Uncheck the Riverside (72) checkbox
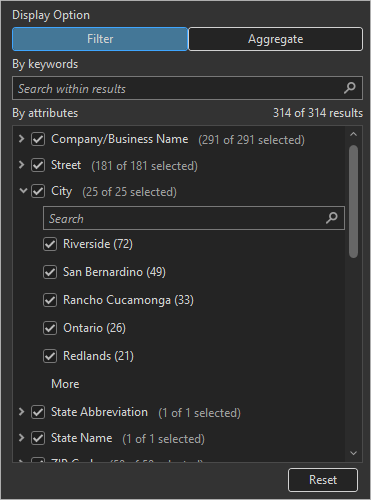 pyautogui.click(x=50, y=244)
